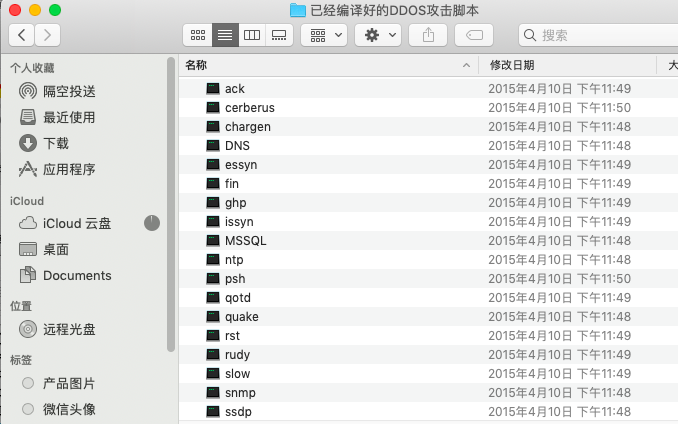Select the fin file icon
678x424 pixels.
213,184
